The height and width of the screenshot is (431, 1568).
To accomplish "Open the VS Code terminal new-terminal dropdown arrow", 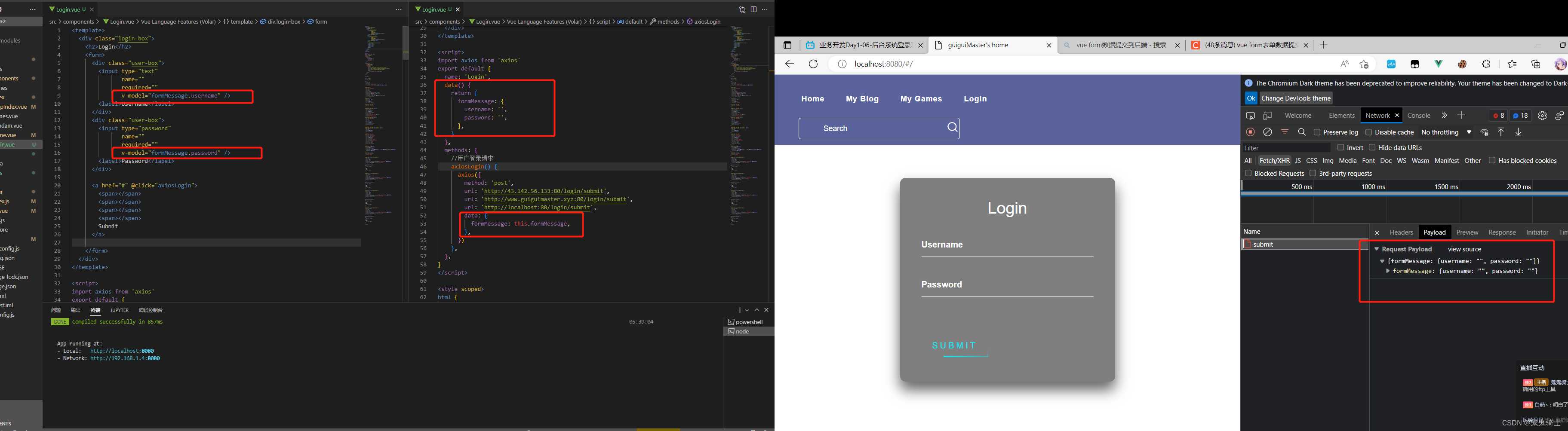I will pyautogui.click(x=747, y=310).
